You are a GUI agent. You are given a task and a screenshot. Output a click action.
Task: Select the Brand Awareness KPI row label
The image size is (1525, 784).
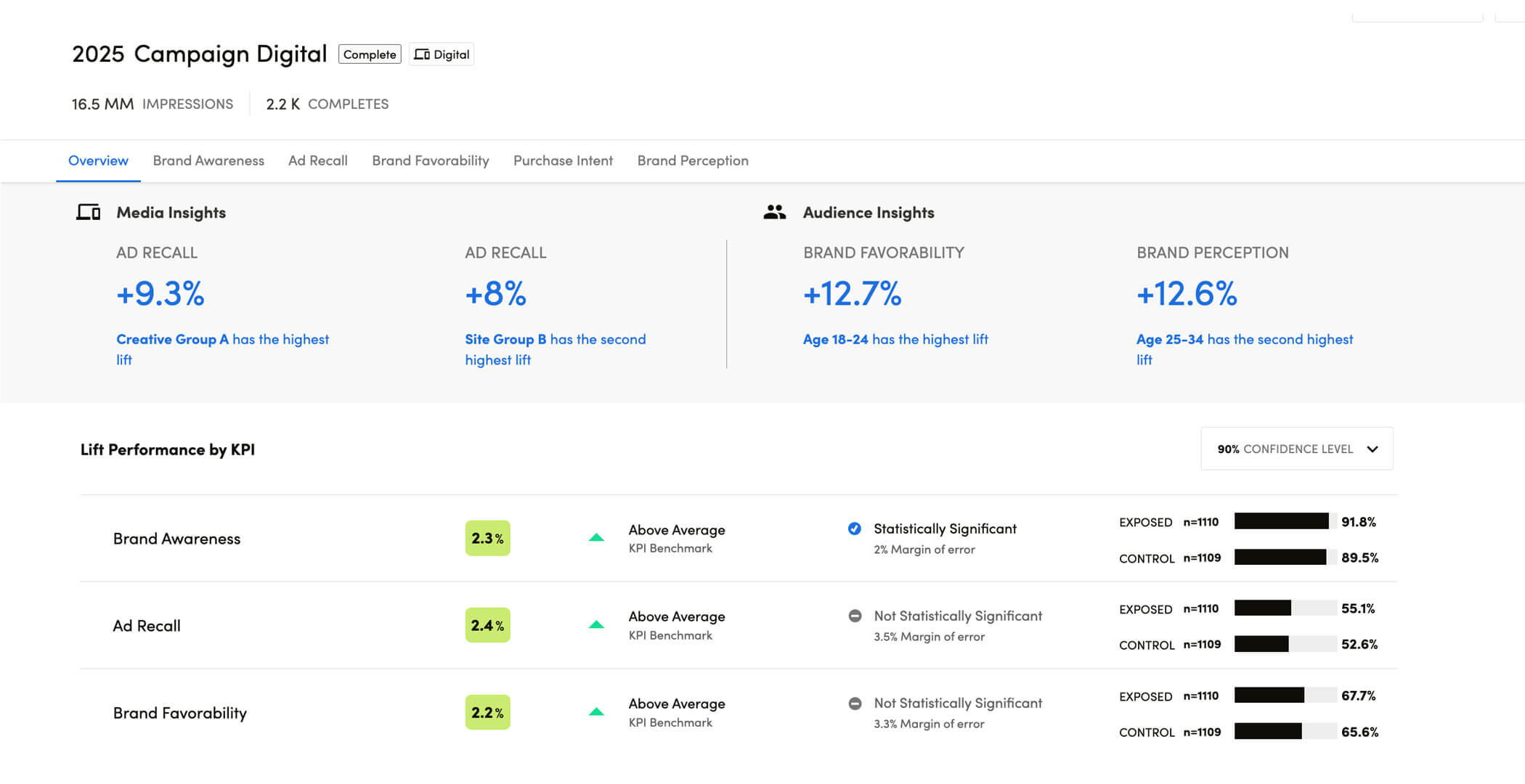(x=176, y=539)
